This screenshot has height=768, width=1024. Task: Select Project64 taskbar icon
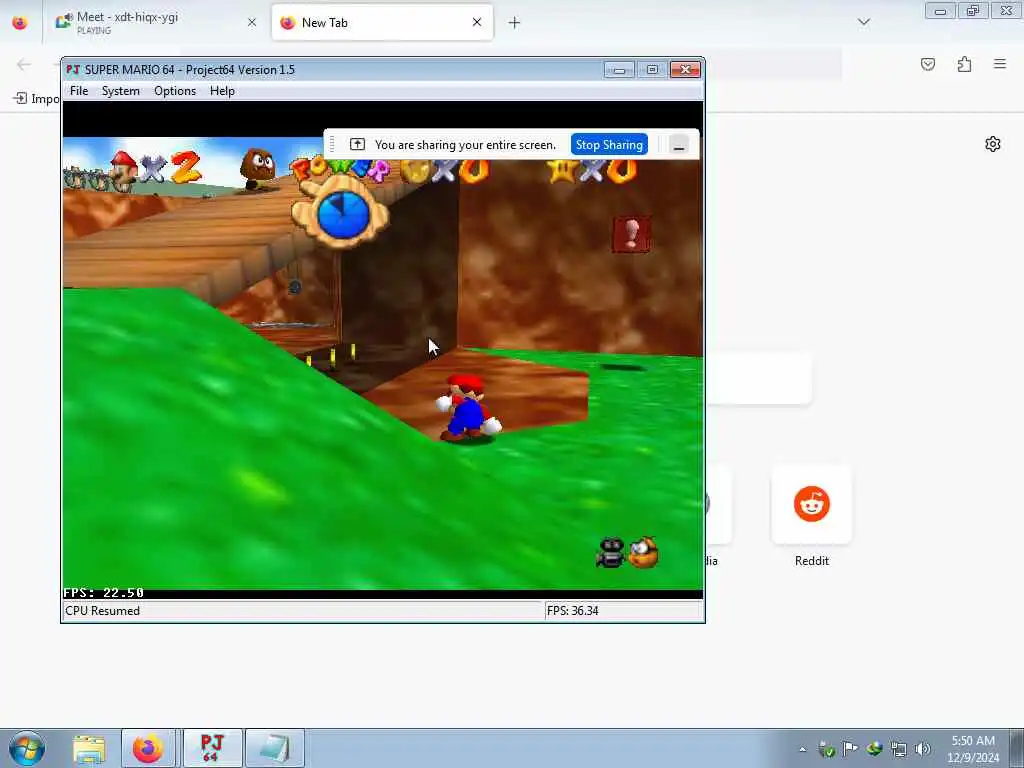(x=212, y=748)
